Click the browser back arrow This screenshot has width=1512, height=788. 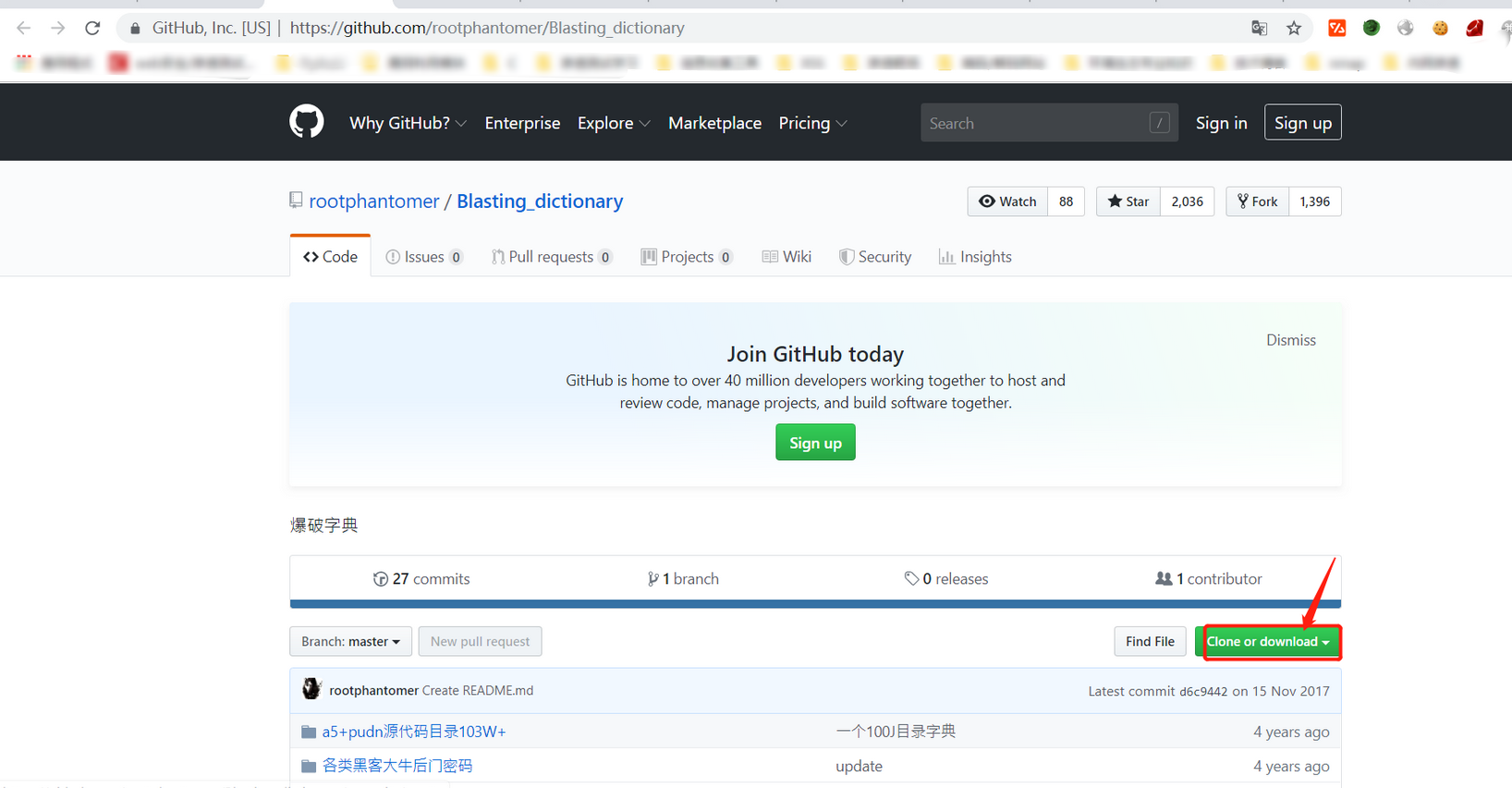24,28
